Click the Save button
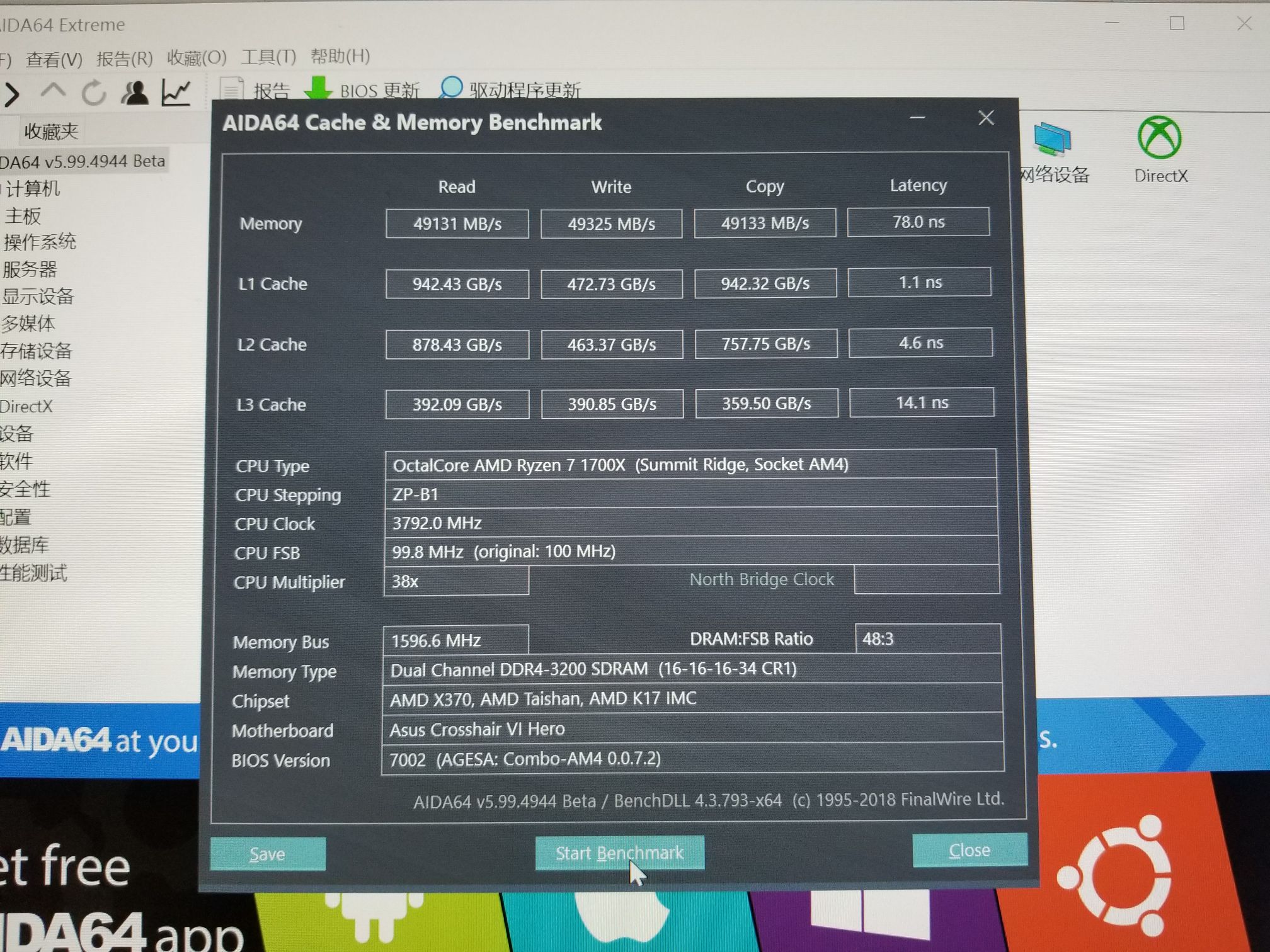This screenshot has height=952, width=1270. click(x=268, y=854)
